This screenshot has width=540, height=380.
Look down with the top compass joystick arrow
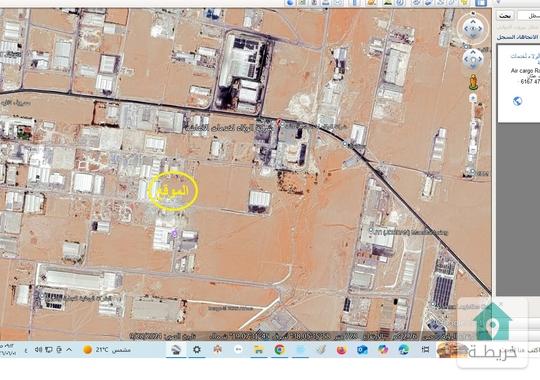pos(473,35)
